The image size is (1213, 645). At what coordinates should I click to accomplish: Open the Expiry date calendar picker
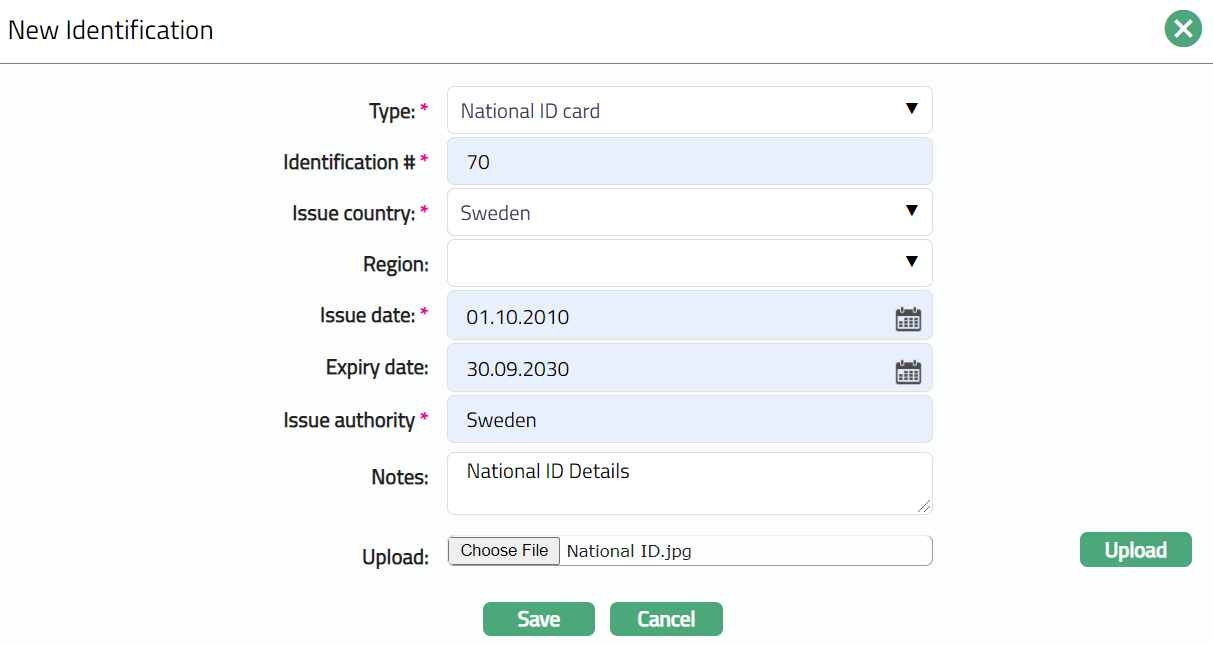coord(907,371)
